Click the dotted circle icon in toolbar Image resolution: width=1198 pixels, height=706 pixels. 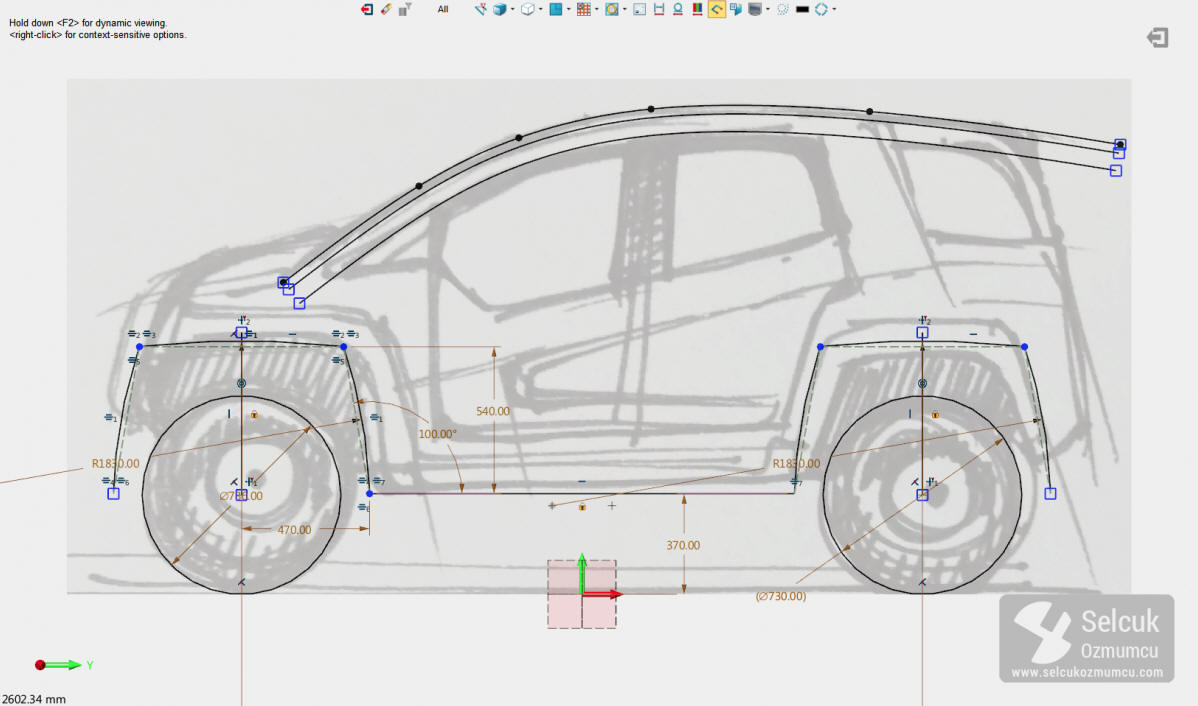(783, 9)
